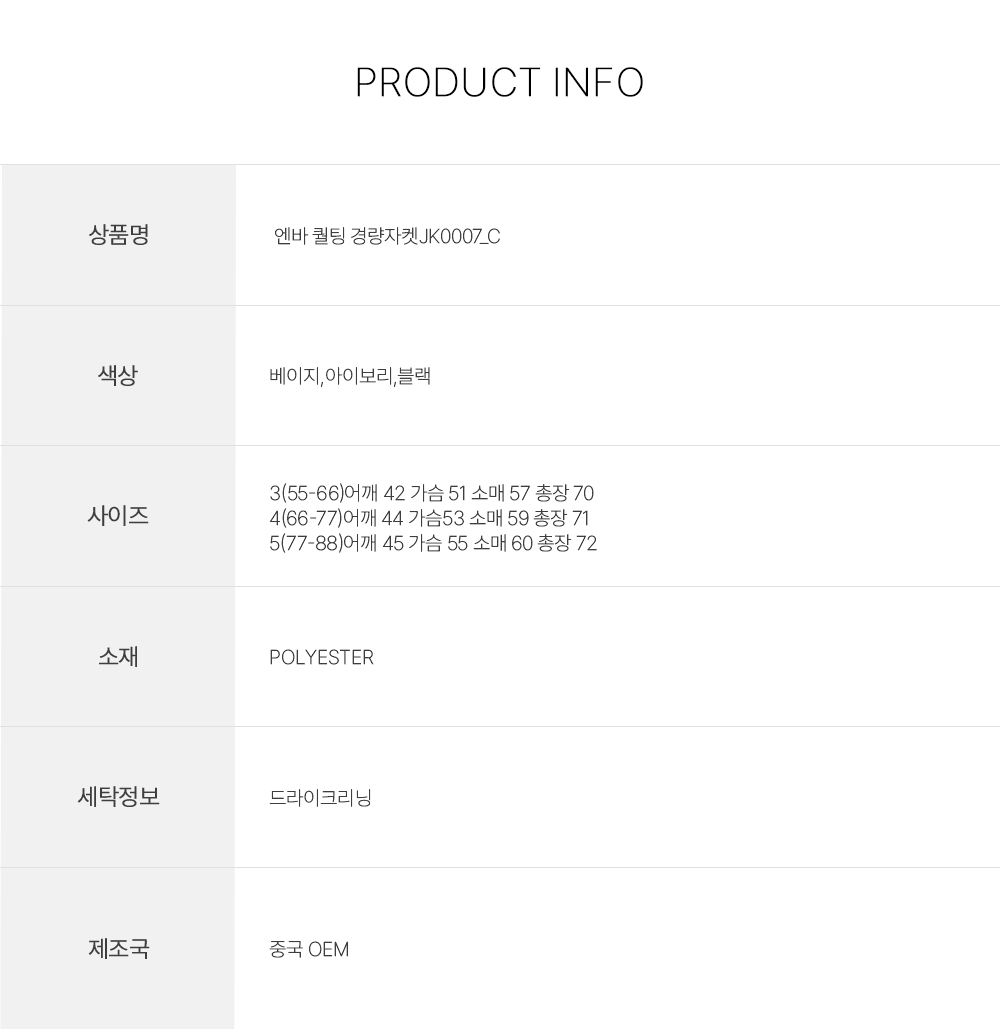
Task: Click the 제조국 row label
Action: pyautogui.click(x=118, y=948)
